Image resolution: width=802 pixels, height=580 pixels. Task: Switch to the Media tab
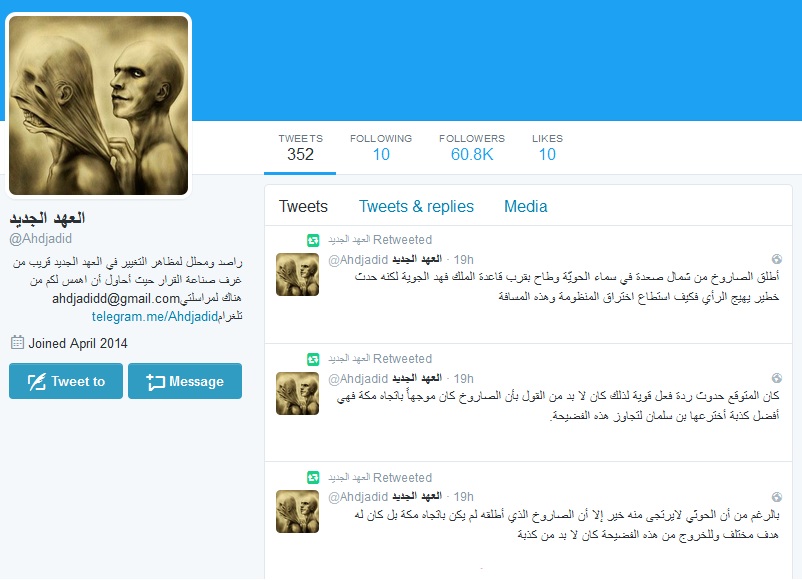coord(525,206)
